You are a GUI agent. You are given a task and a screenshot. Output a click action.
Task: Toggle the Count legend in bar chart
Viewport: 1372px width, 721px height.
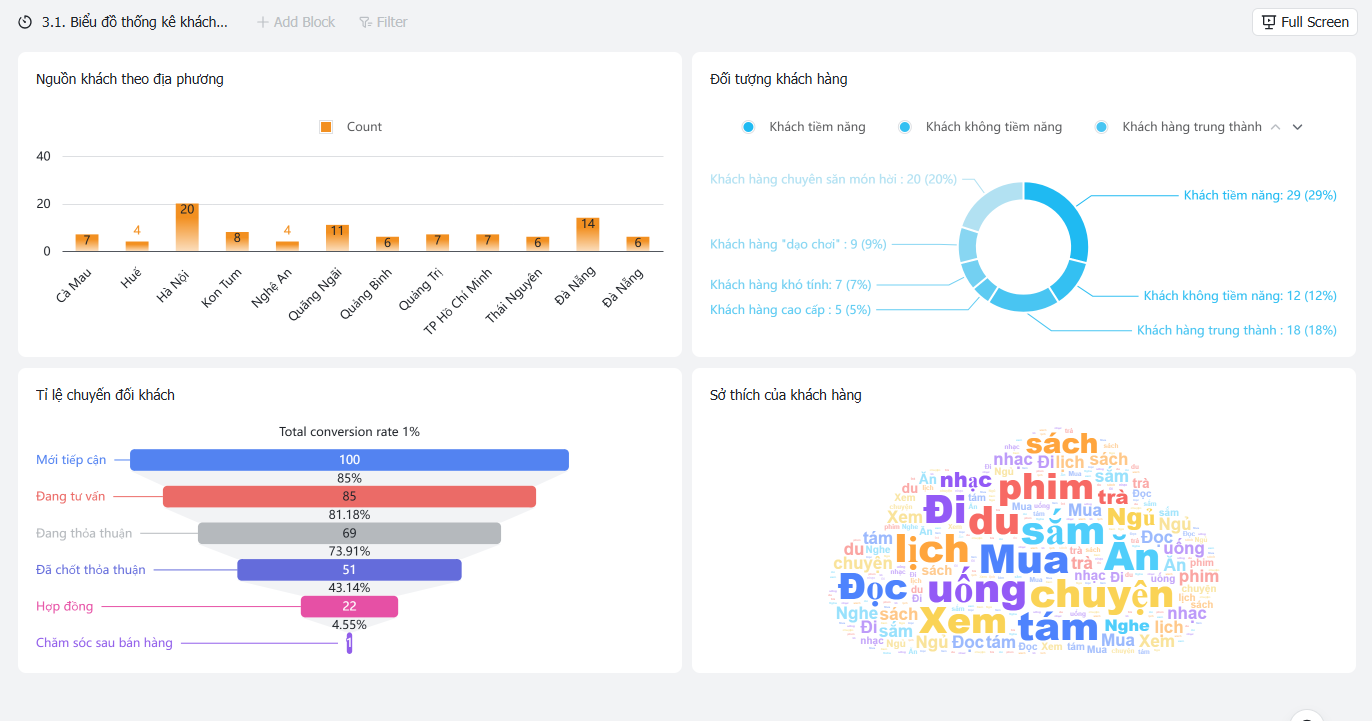(351, 127)
